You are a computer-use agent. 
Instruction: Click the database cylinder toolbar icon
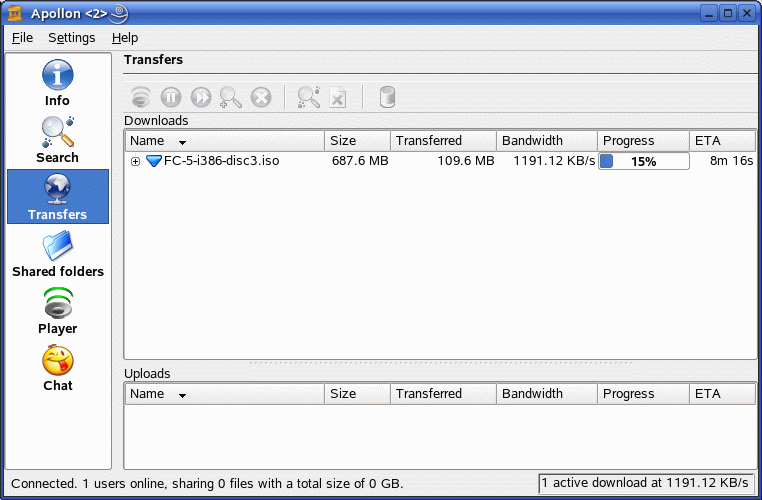pyautogui.click(x=387, y=97)
